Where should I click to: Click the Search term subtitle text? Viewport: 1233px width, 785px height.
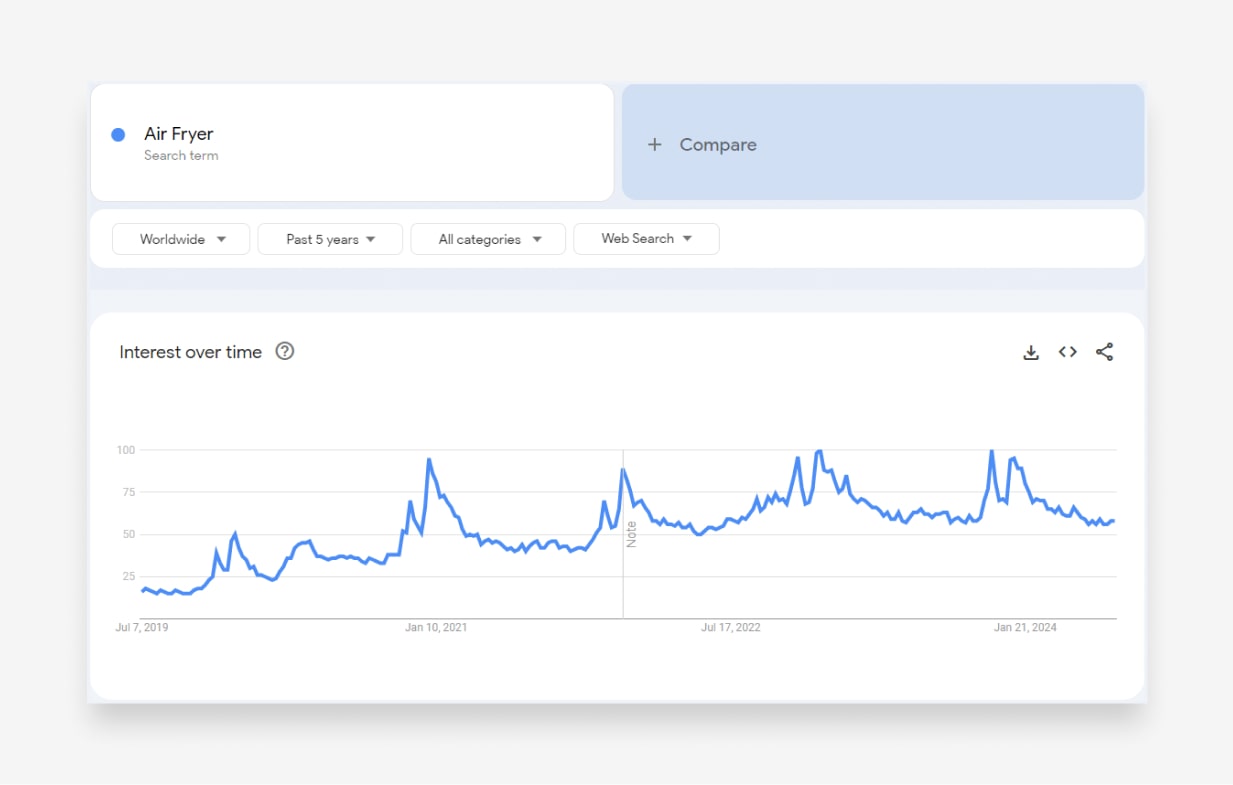coord(181,156)
